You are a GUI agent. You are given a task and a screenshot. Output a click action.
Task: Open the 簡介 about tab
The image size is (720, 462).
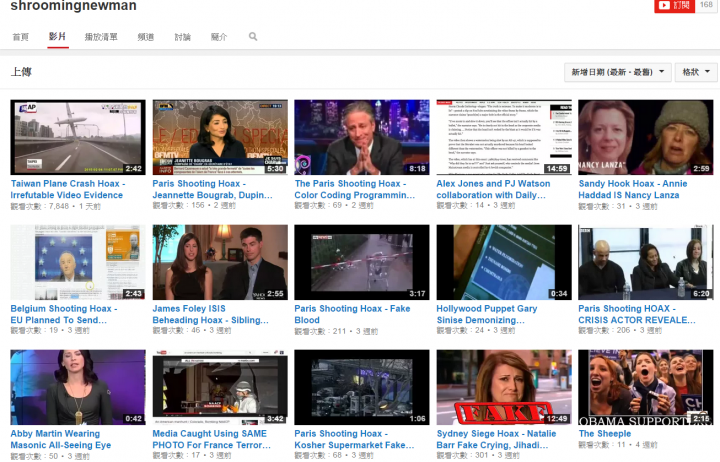click(219, 37)
